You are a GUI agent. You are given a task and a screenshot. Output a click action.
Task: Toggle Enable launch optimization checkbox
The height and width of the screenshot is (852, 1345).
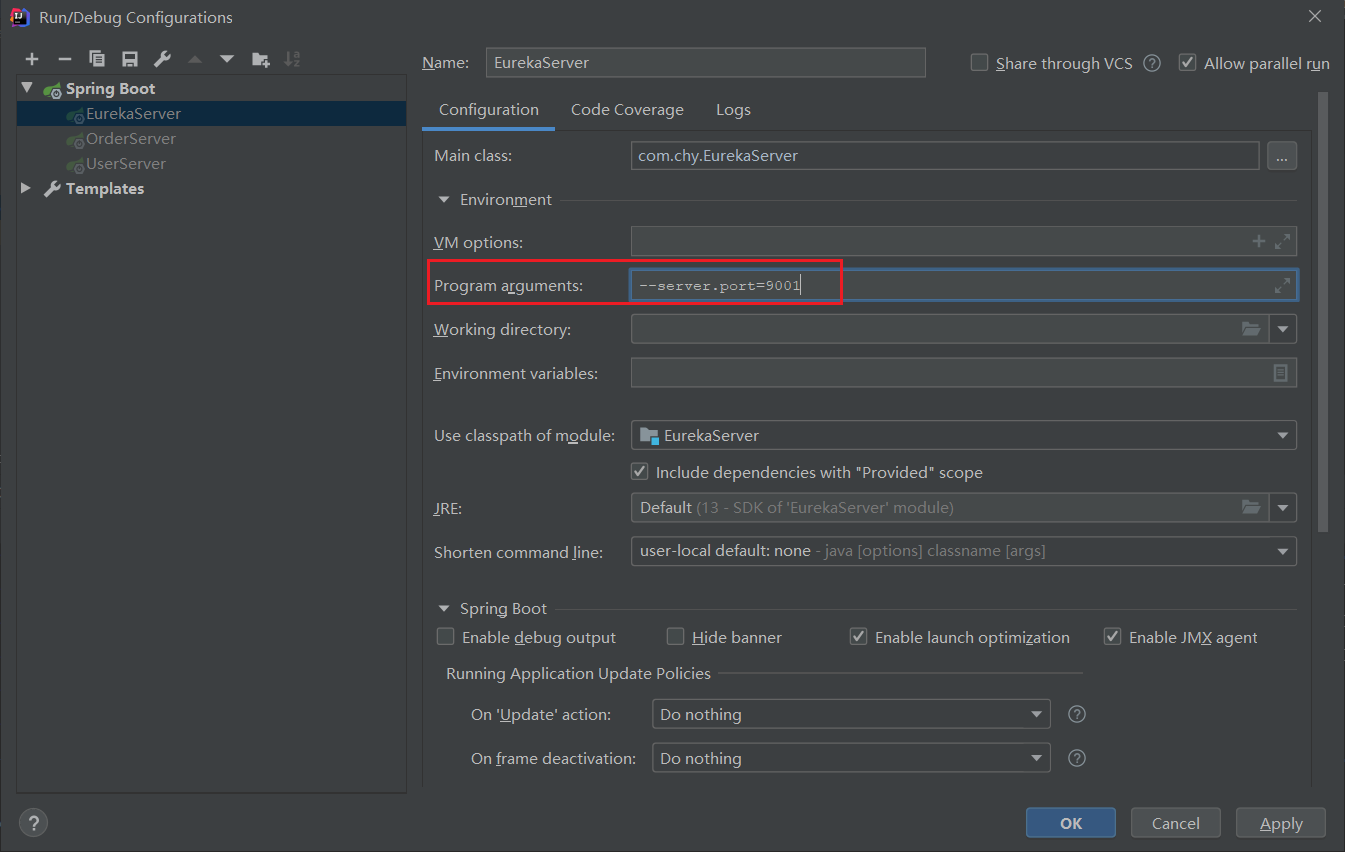858,637
